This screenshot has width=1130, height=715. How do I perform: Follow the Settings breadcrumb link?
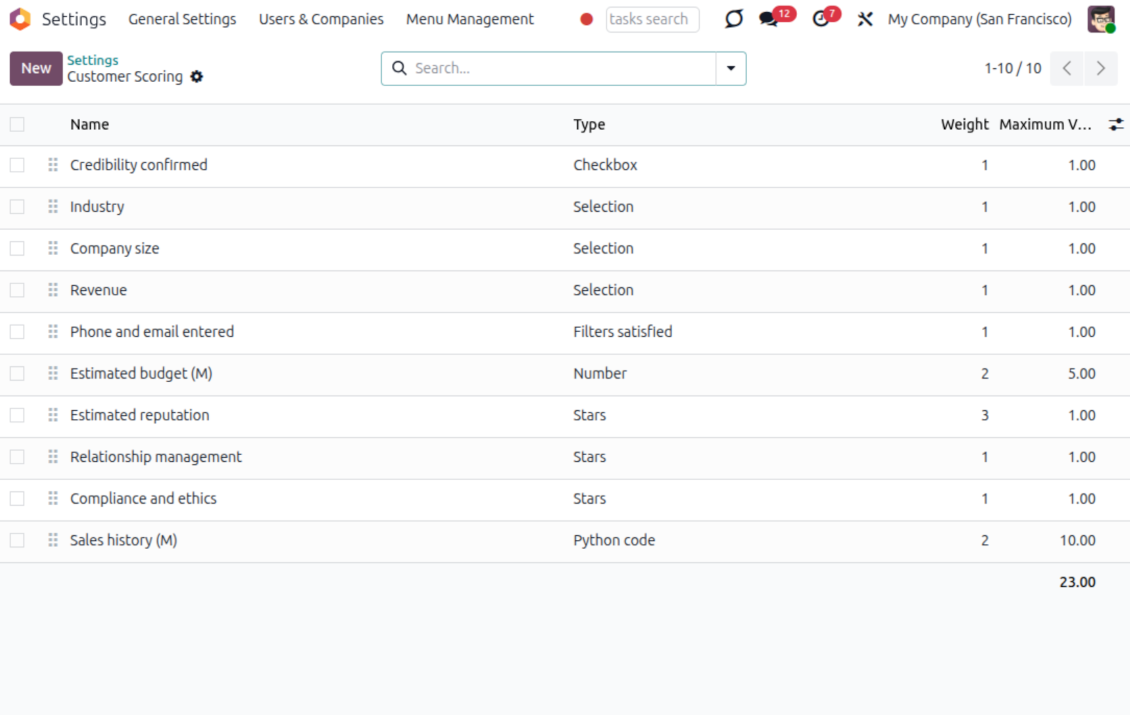point(93,60)
